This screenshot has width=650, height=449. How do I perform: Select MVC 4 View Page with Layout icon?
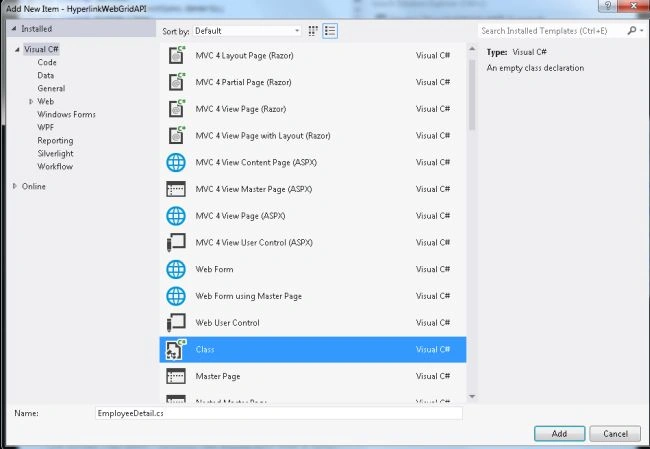coord(177,135)
